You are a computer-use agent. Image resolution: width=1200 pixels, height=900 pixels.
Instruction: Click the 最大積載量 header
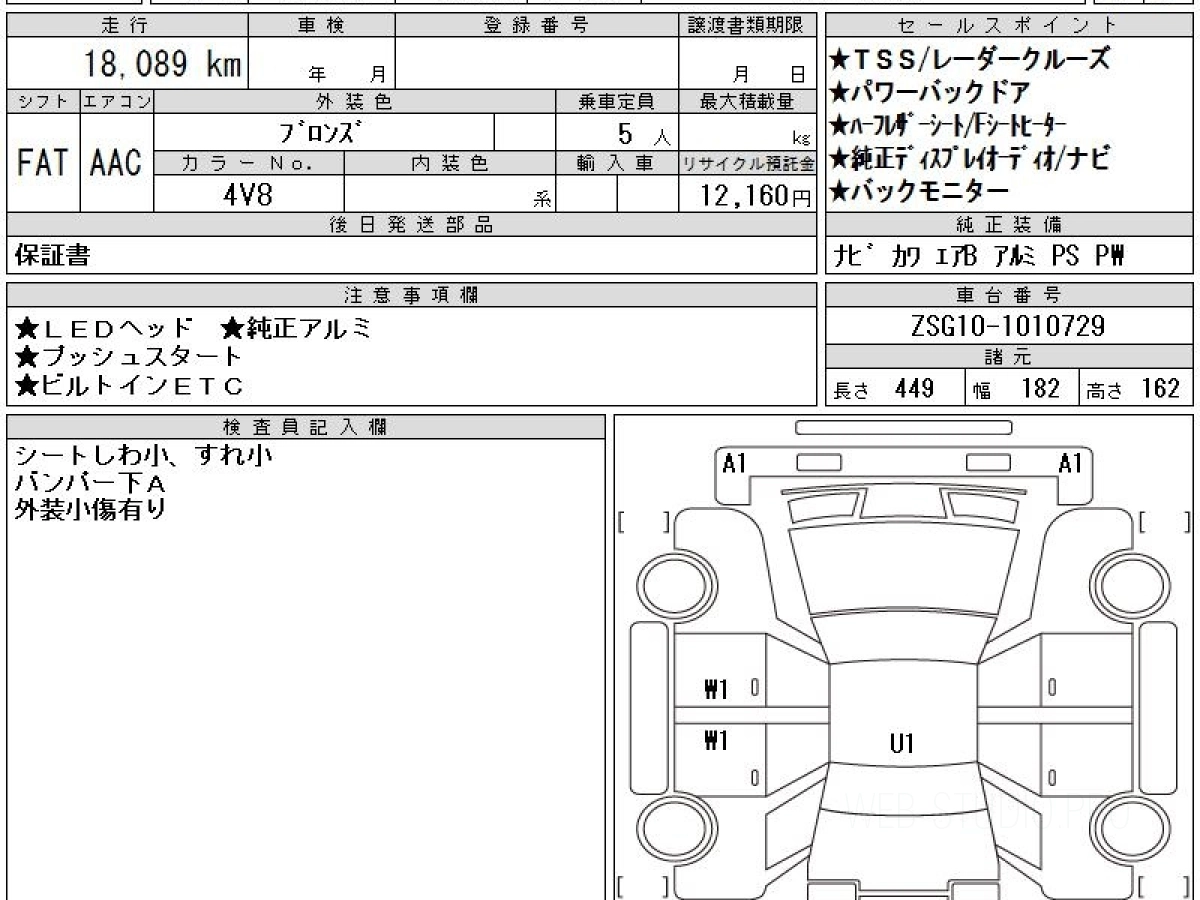(x=748, y=101)
